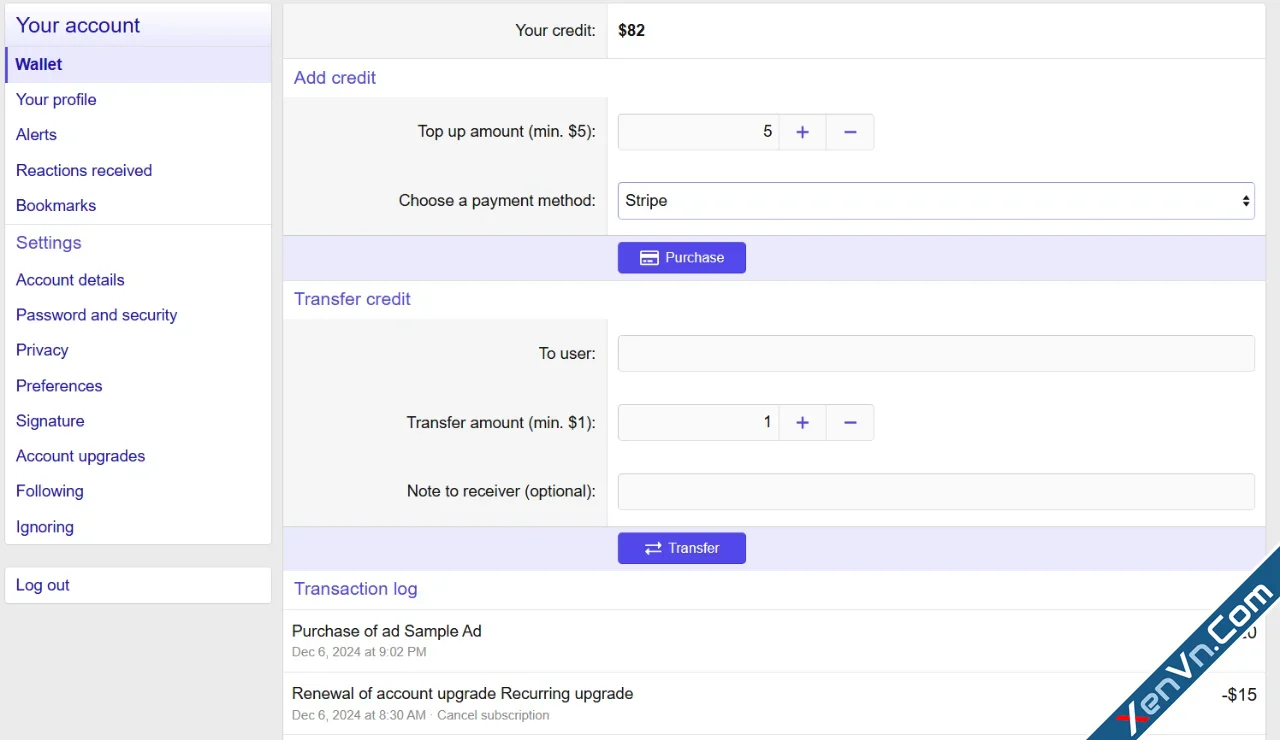Increase top up amount with plus button
This screenshot has width=1280, height=740.
click(802, 132)
